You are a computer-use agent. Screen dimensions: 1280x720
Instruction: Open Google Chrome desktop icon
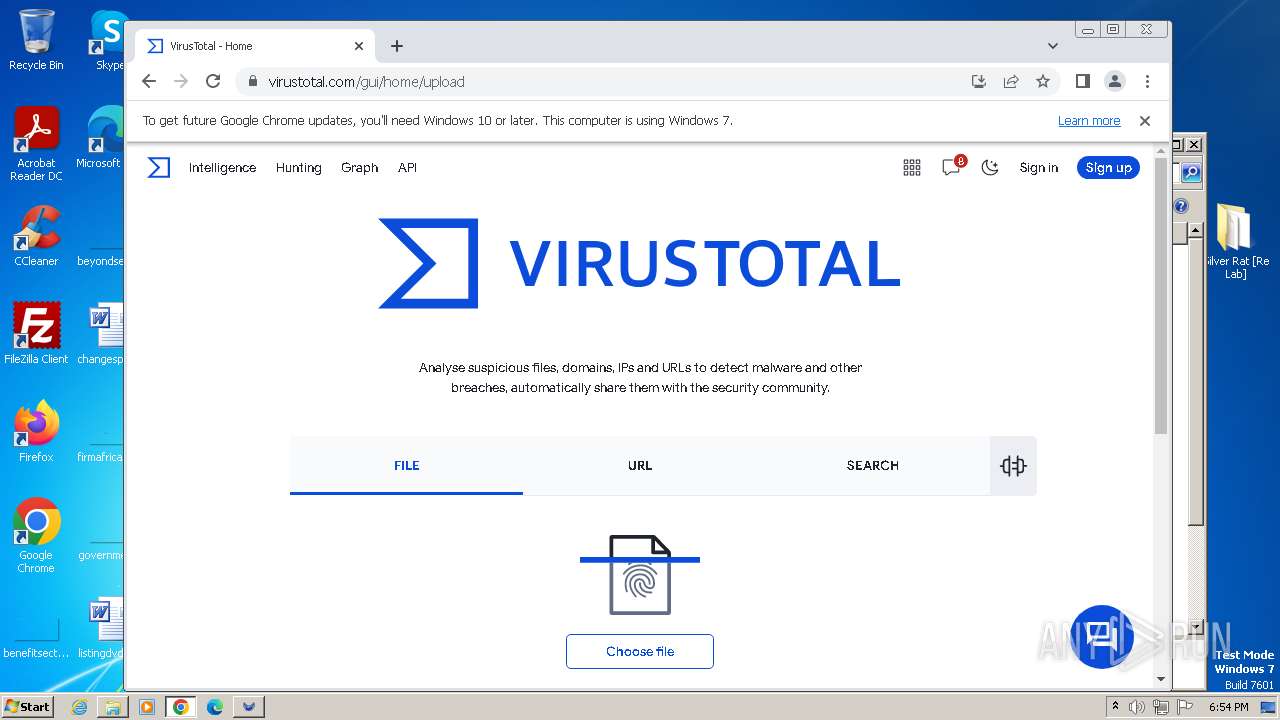coord(36,536)
